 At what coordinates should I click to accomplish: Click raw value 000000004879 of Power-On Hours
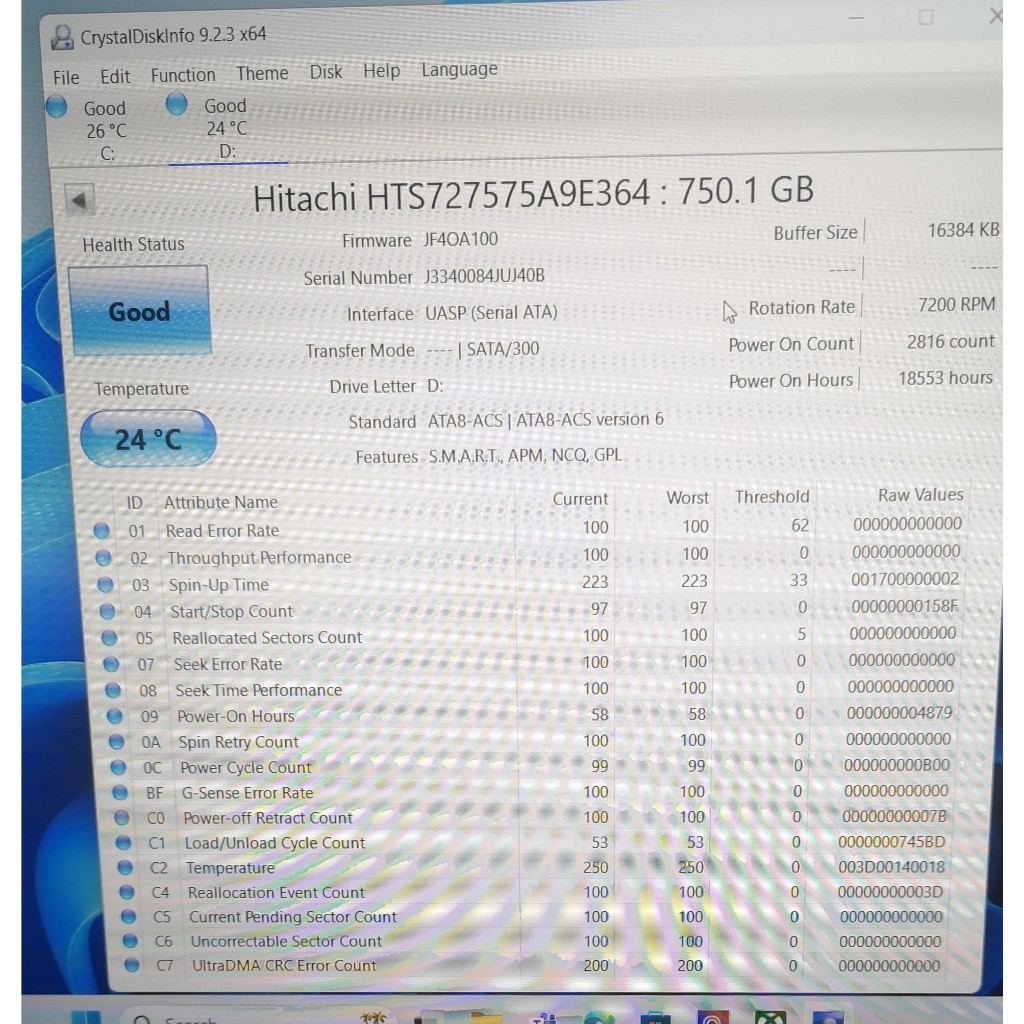click(x=899, y=712)
